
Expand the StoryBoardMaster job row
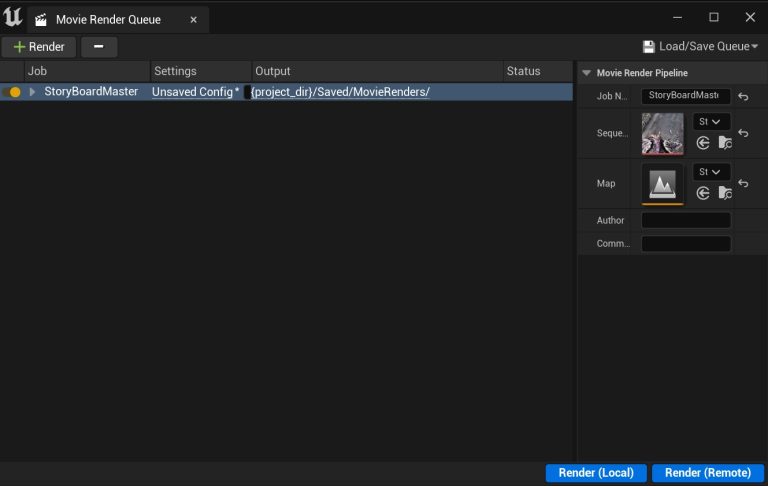click(32, 92)
